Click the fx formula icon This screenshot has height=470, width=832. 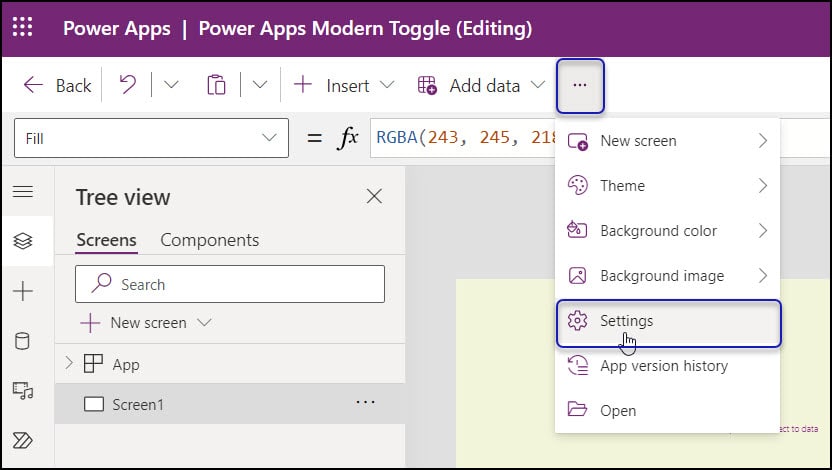[348, 138]
